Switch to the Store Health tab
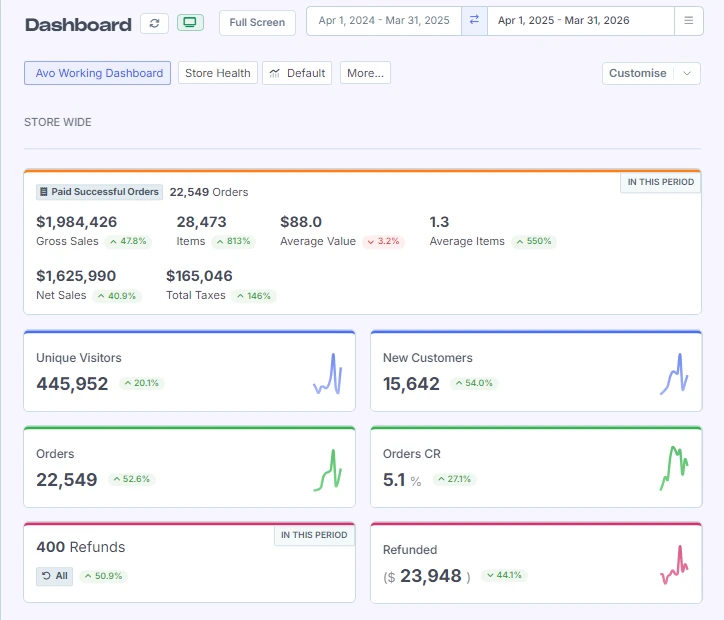This screenshot has width=724, height=620. [x=217, y=73]
